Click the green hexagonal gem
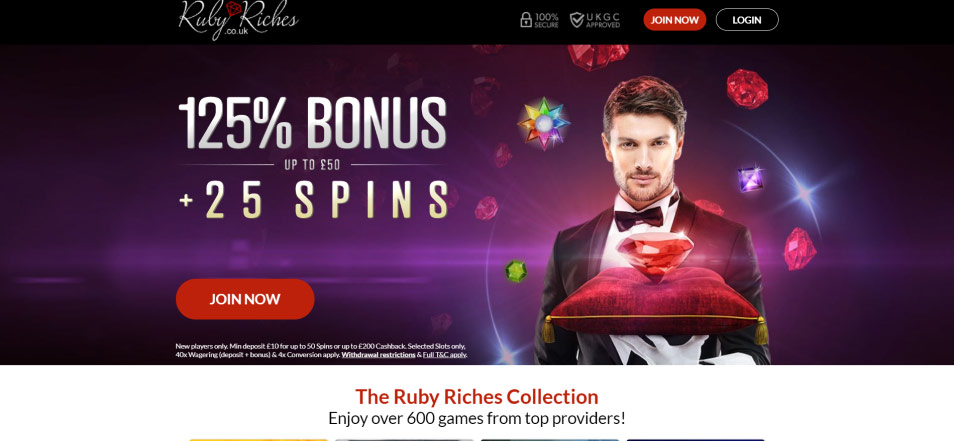The image size is (954, 441). point(516,271)
